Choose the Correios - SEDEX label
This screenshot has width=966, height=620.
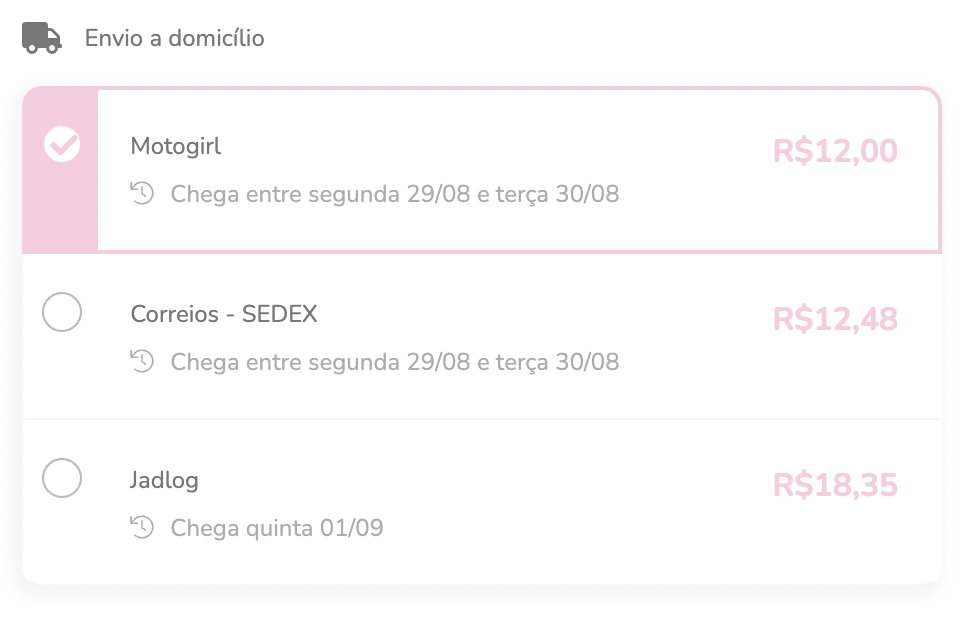[x=224, y=314]
